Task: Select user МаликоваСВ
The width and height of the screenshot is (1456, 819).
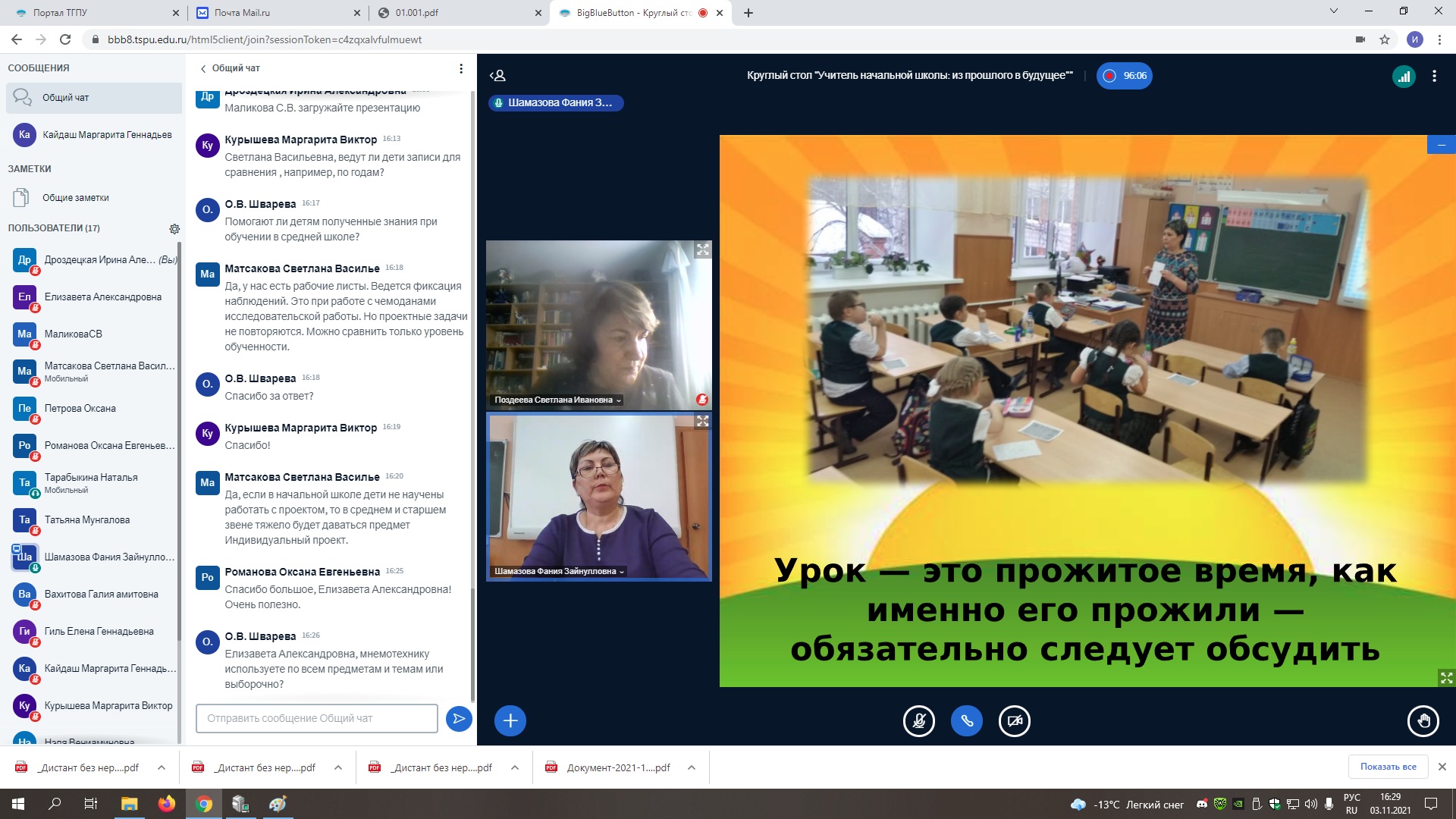Action: coord(94,334)
